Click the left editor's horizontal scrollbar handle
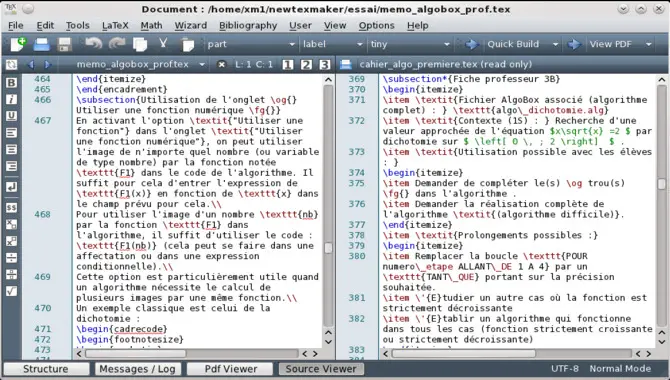Image resolution: width=670 pixels, height=380 pixels. click(135, 353)
